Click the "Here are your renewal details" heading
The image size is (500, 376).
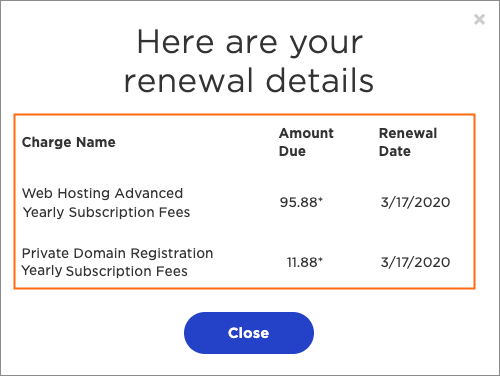pos(249,61)
